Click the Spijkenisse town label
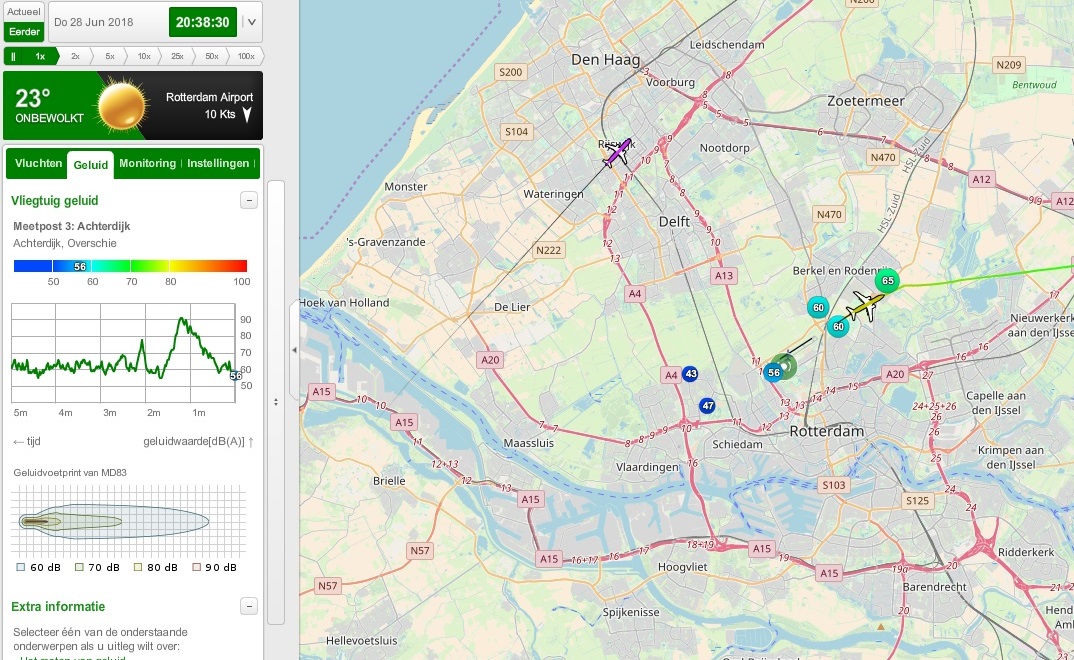This screenshot has width=1074, height=660. coord(631,612)
